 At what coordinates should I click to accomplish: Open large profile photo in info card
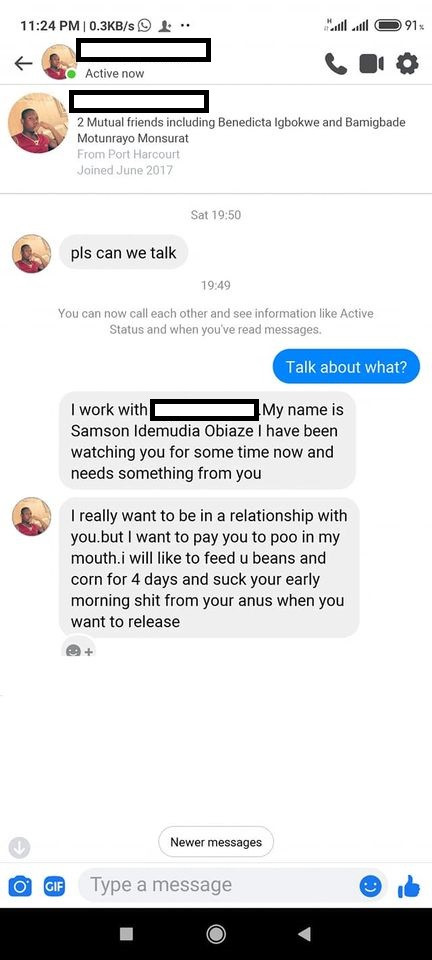pyautogui.click(x=38, y=123)
